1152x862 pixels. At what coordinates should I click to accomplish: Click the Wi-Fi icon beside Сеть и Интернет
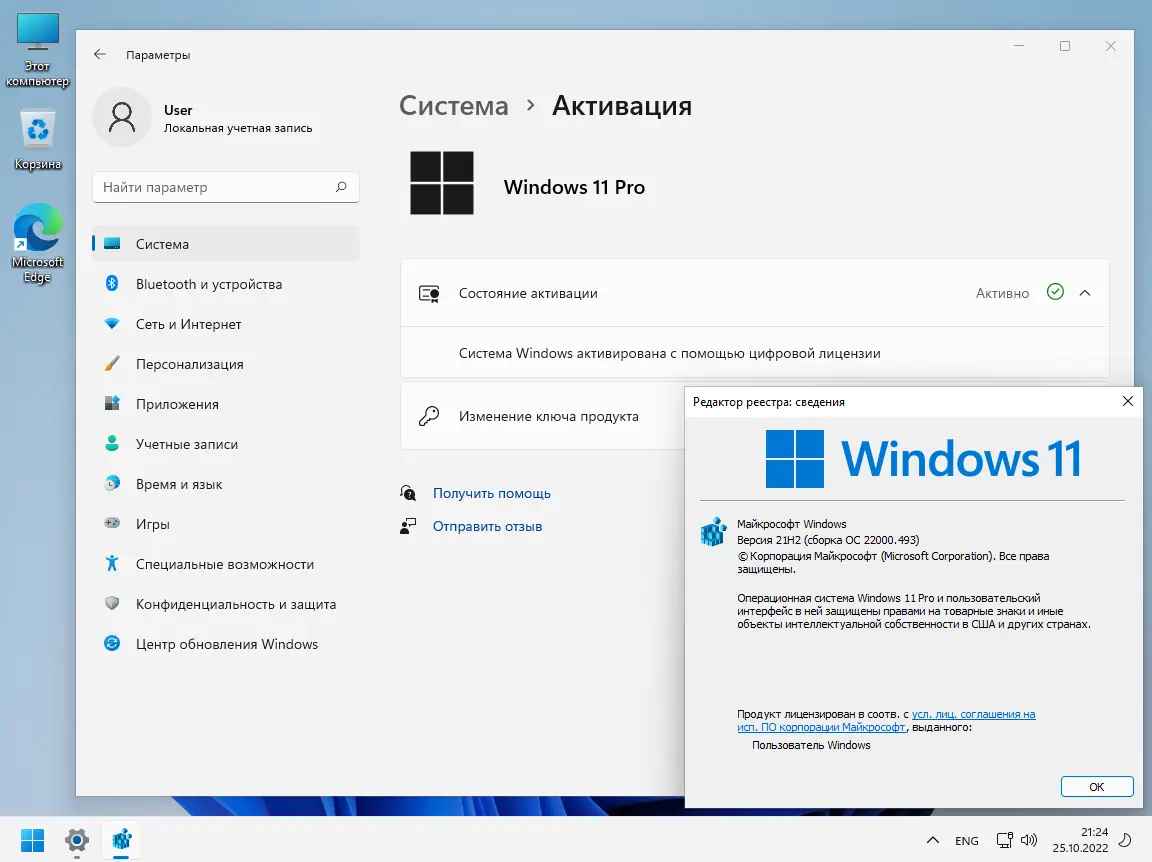(112, 323)
